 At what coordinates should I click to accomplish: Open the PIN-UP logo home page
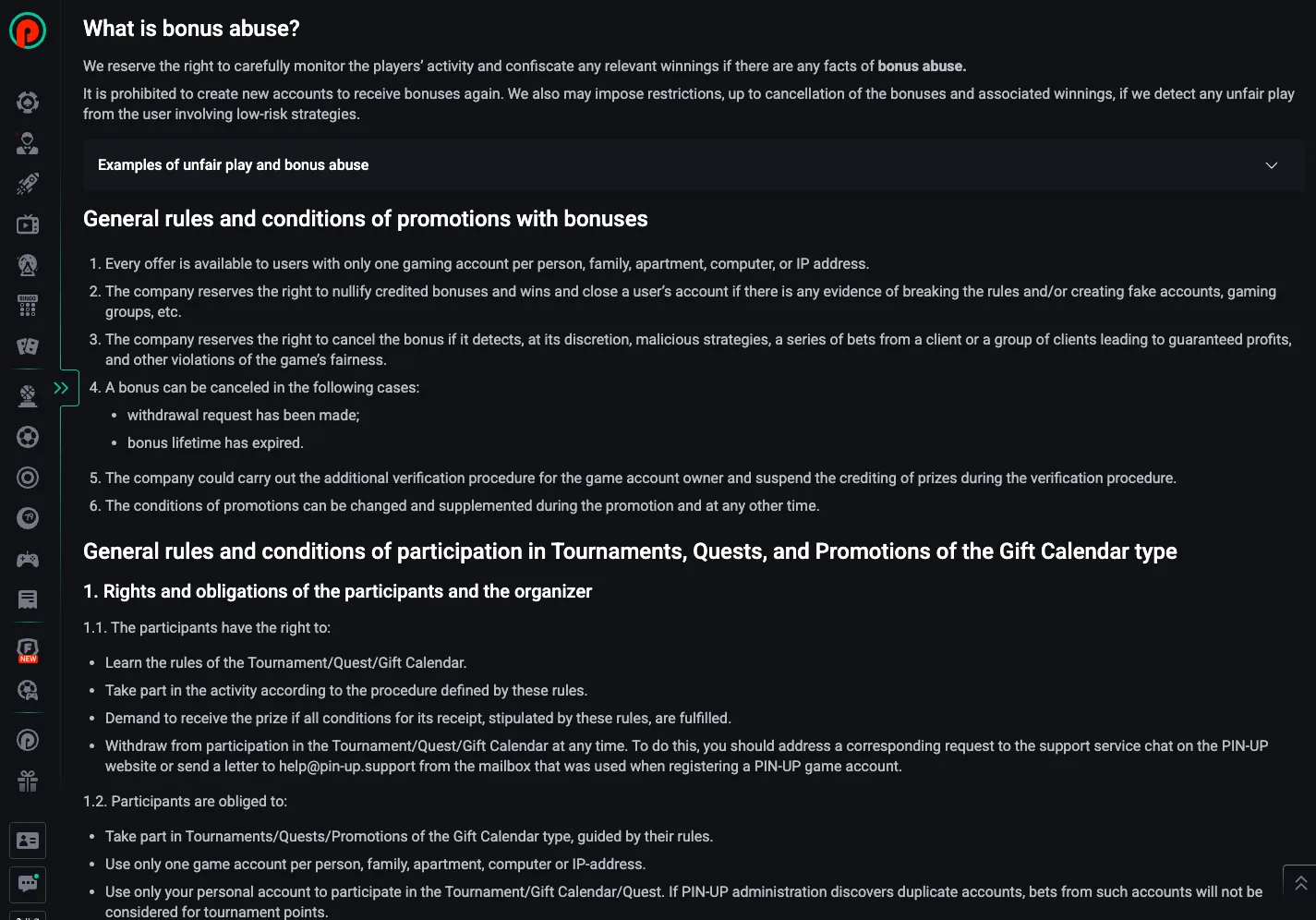coord(28,30)
